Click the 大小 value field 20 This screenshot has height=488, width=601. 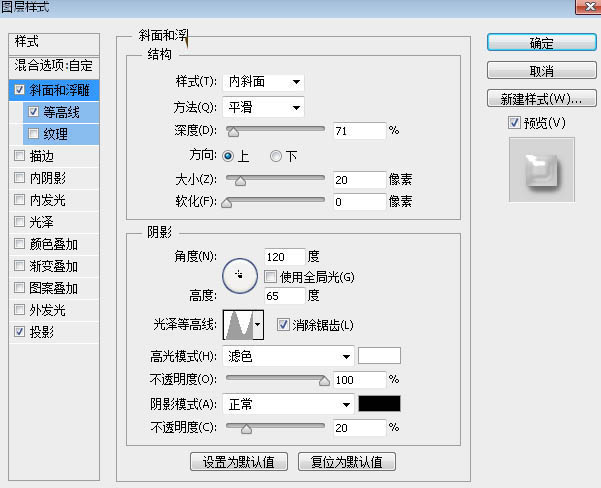pos(360,180)
